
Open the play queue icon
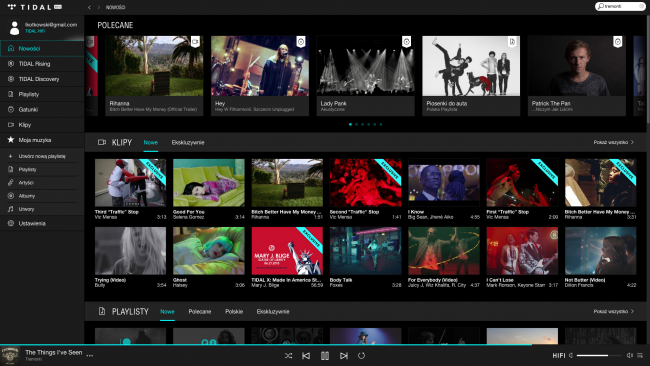(640, 355)
